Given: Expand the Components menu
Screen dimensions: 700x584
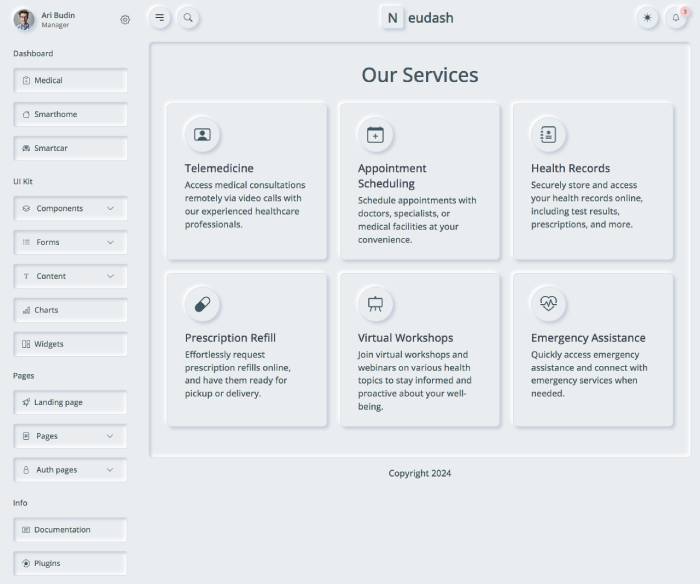Looking at the screenshot, I should click(x=71, y=209).
